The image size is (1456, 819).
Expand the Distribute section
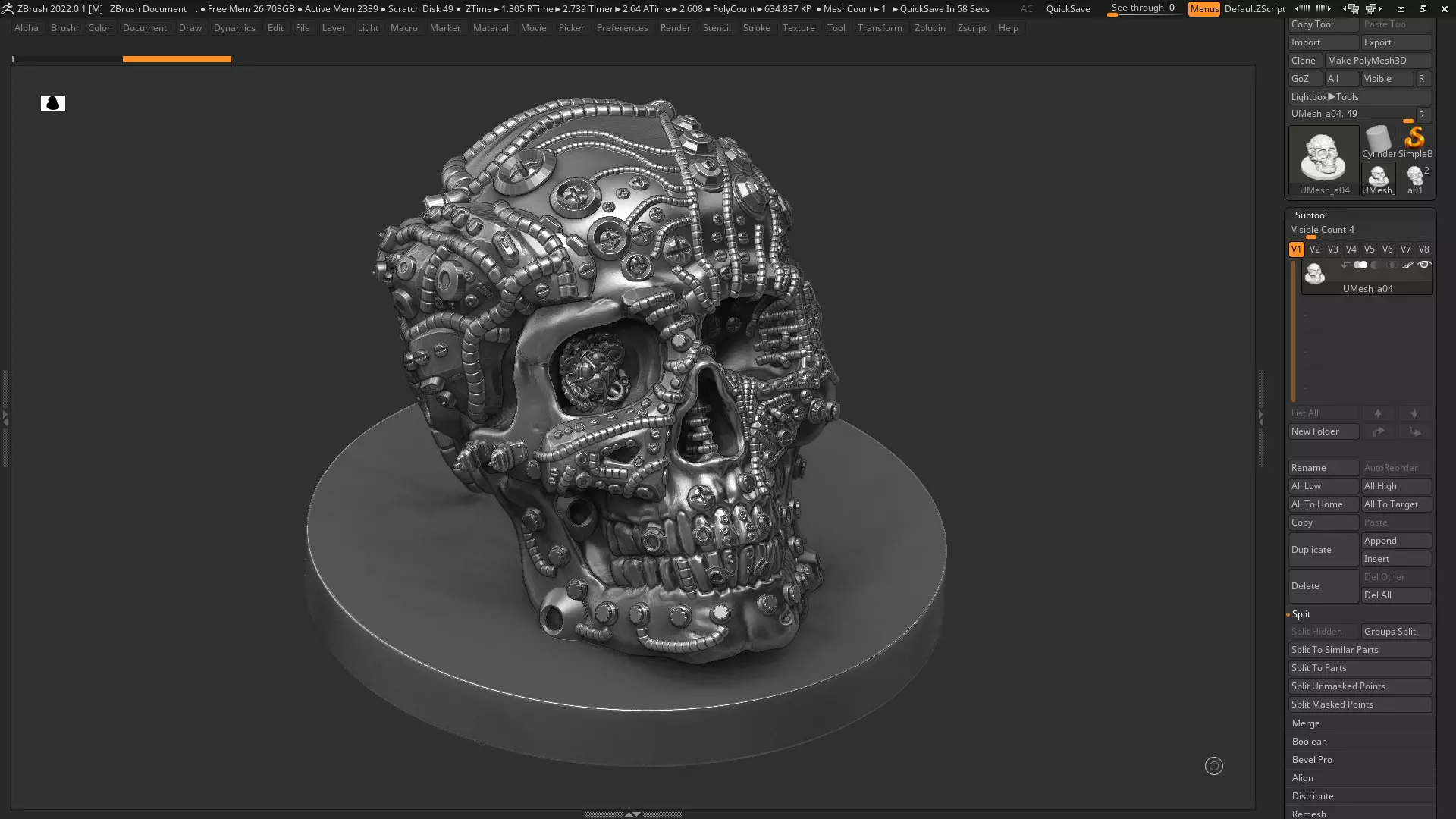(1313, 796)
